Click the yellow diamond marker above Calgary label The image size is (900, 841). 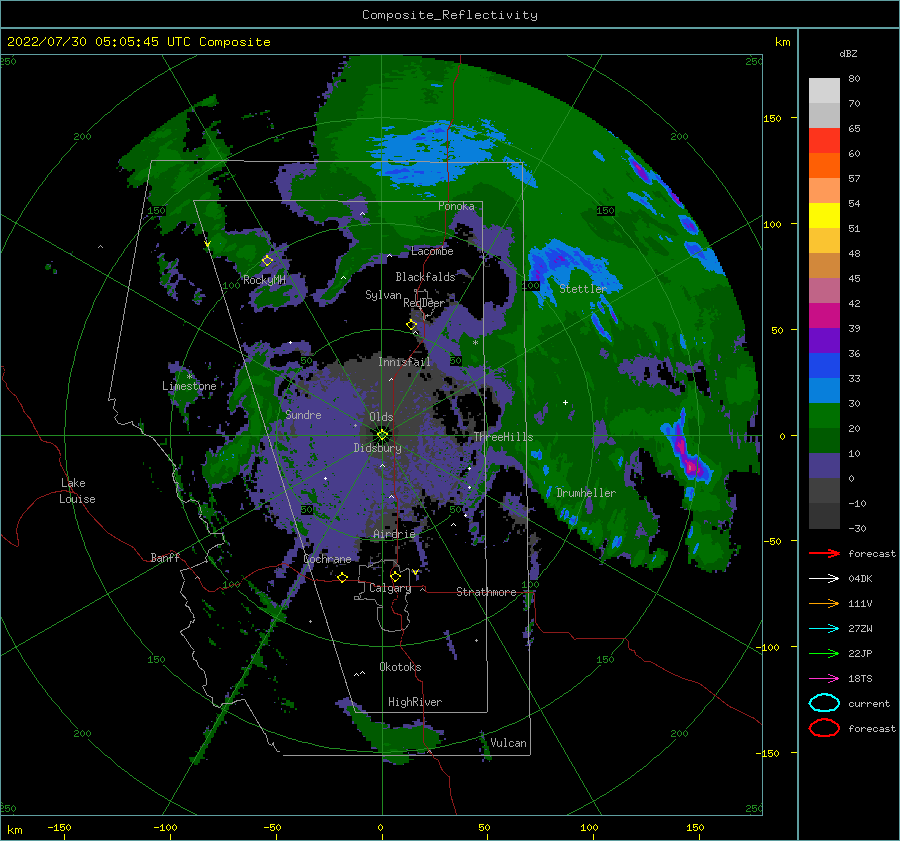tap(395, 576)
